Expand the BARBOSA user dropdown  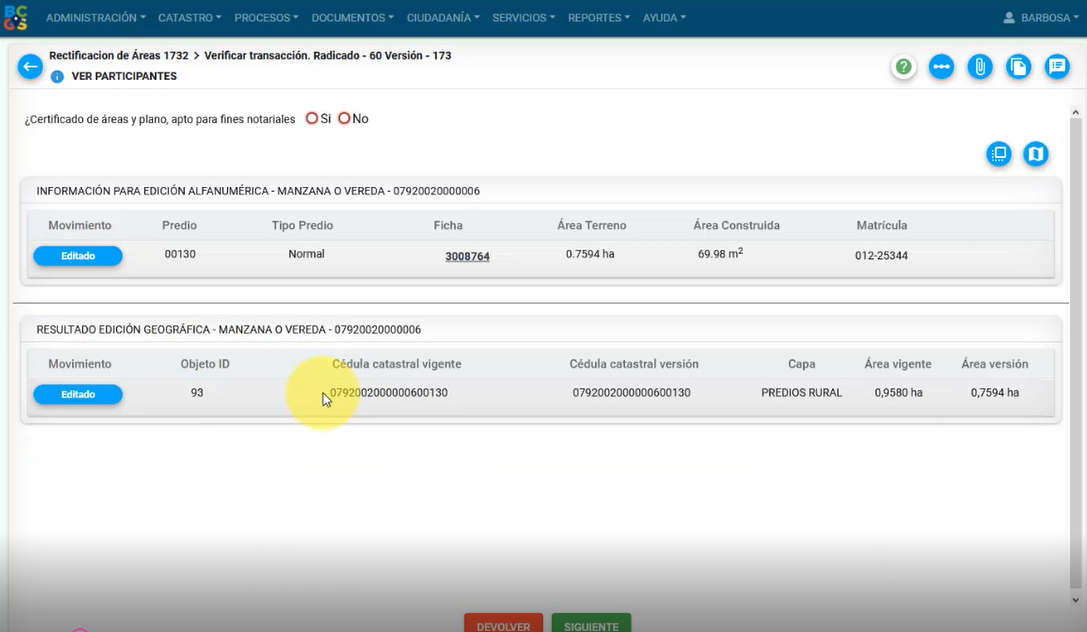pos(1040,18)
